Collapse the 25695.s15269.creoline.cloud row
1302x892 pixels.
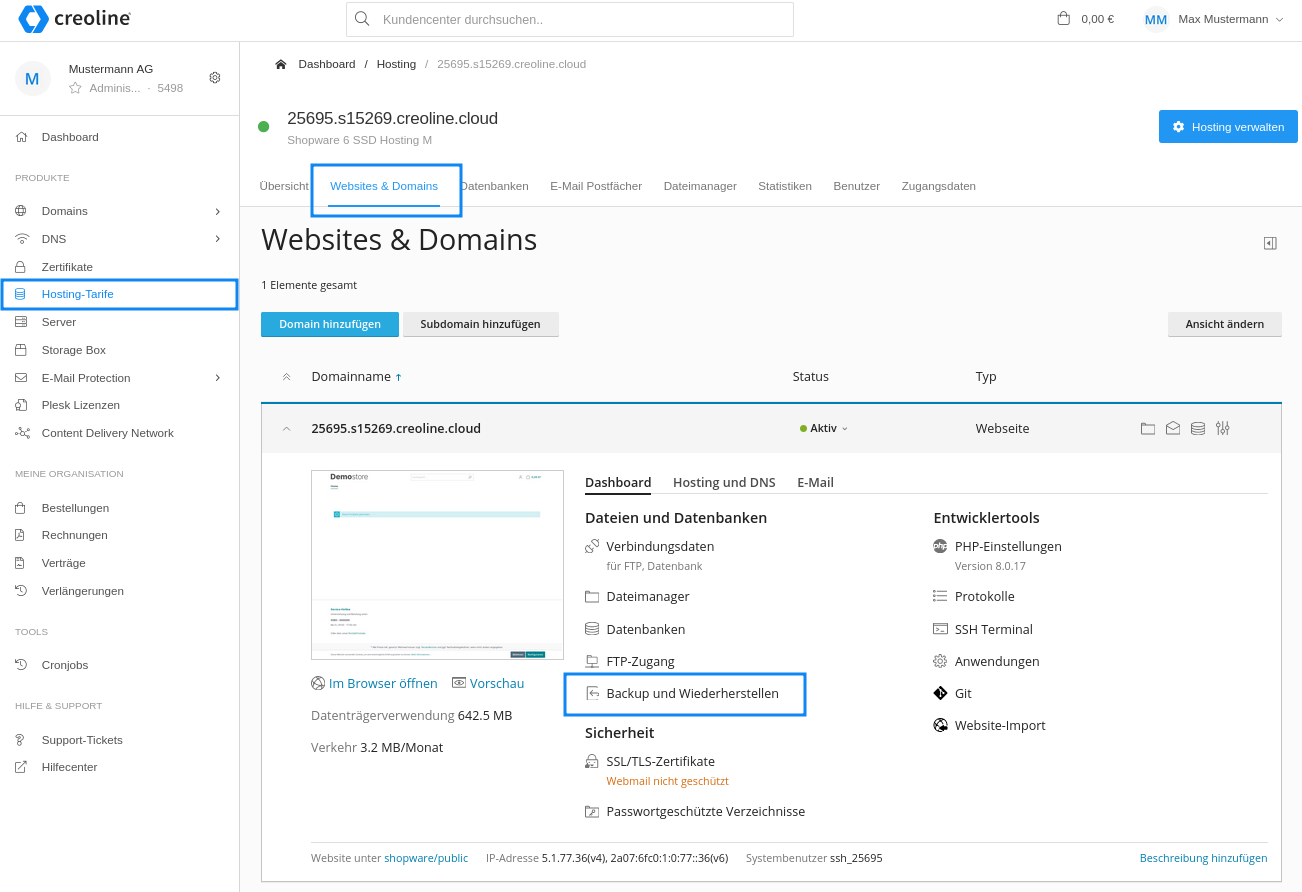pos(287,428)
